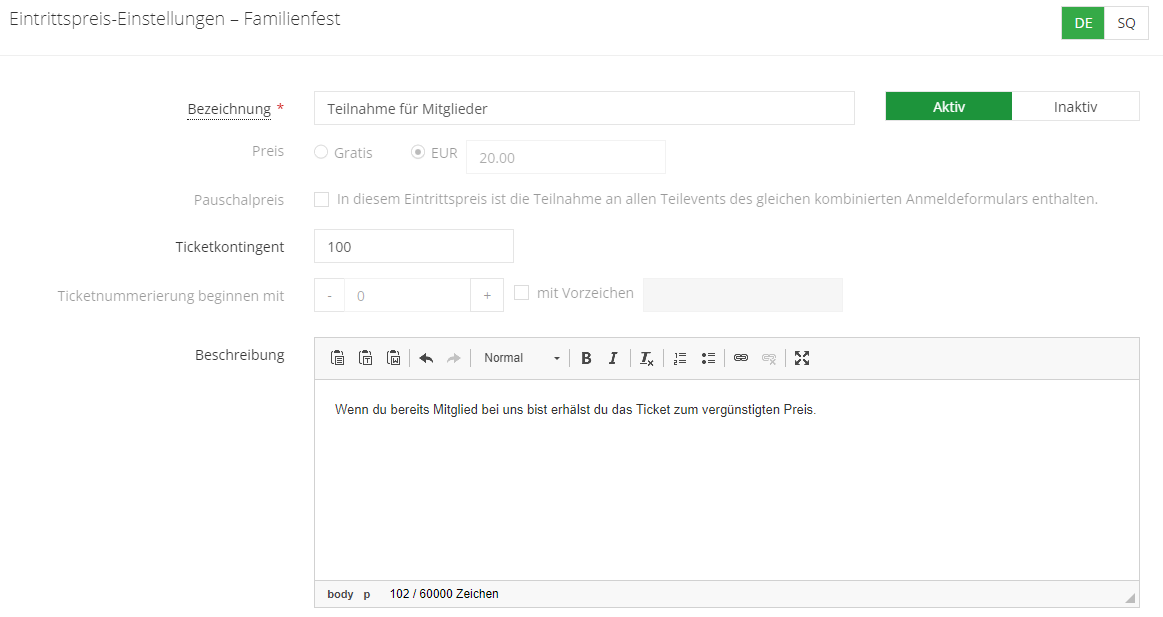Tick the 'mit Vorzeichen' checkbox

(x=521, y=293)
